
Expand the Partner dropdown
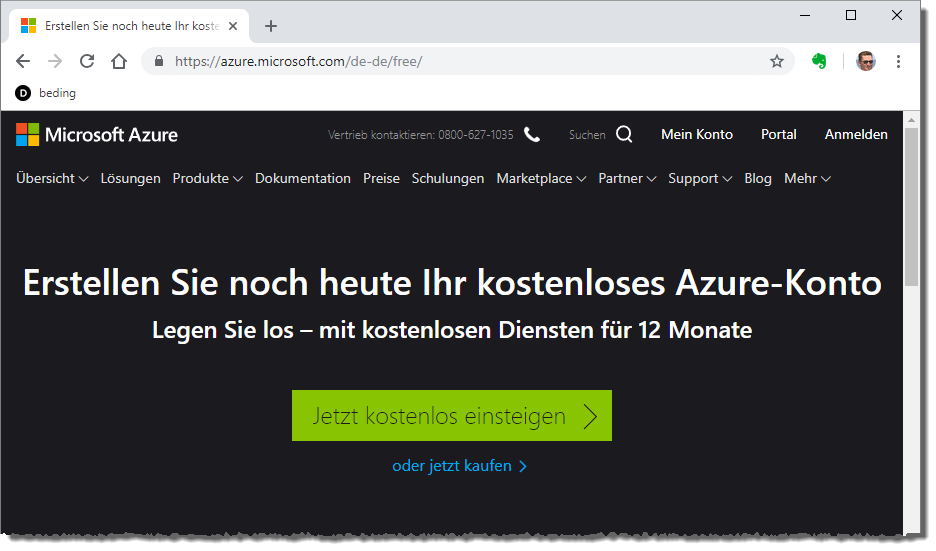[x=627, y=178]
